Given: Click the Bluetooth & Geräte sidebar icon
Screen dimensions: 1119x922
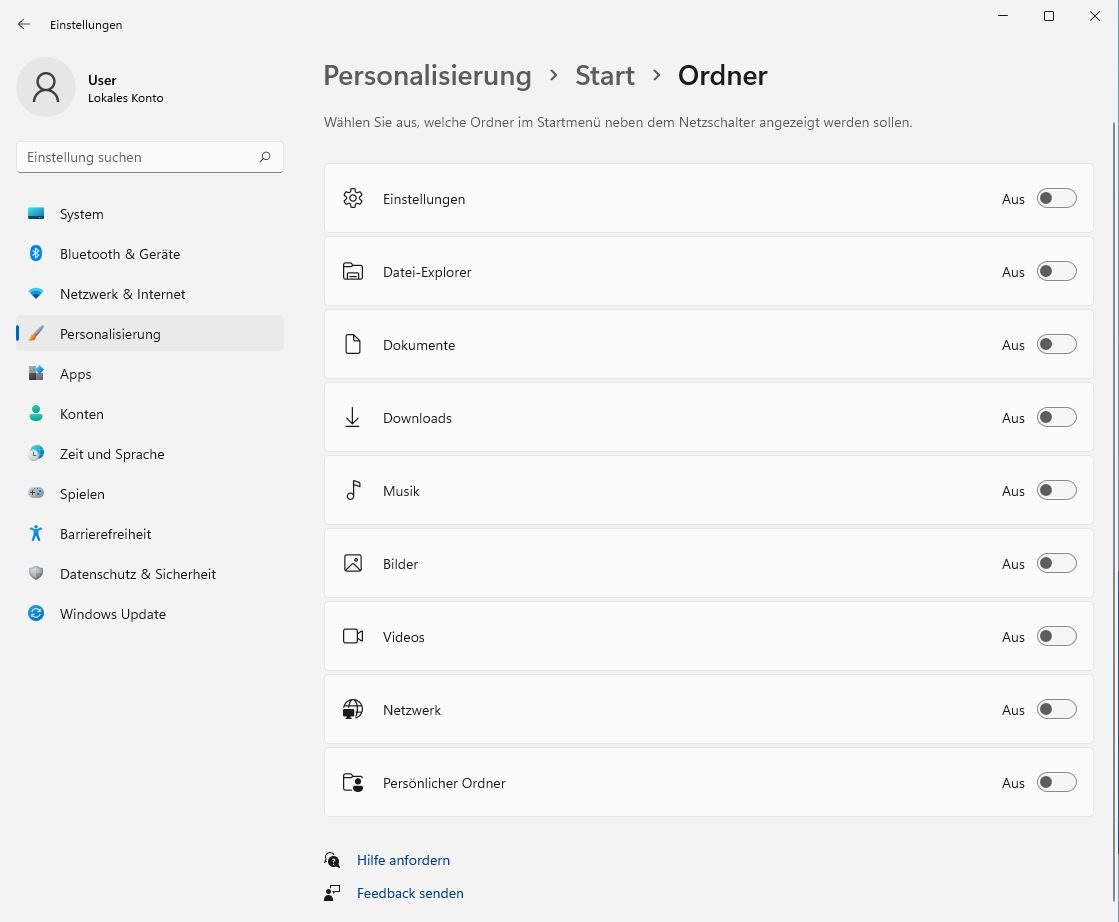Looking at the screenshot, I should pos(36,254).
